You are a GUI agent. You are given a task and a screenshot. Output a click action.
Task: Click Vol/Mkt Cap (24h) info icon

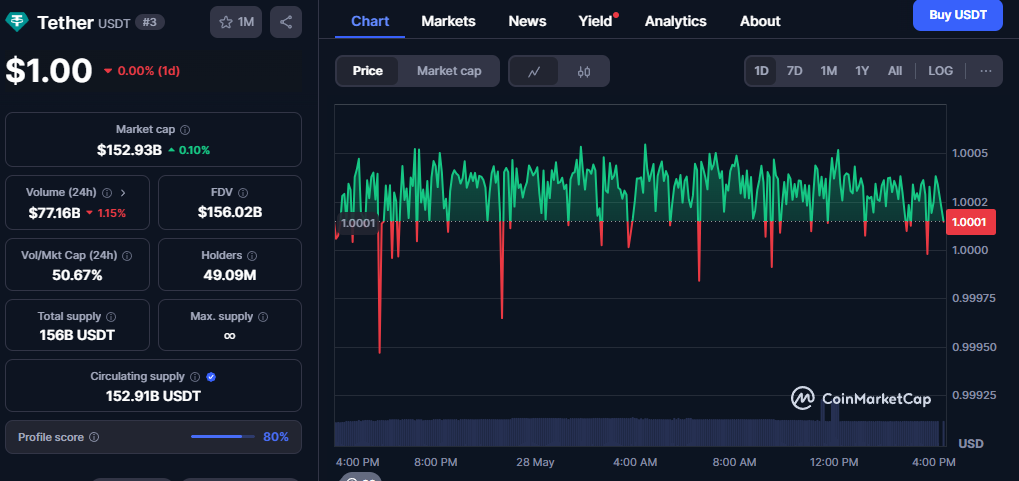point(127,256)
